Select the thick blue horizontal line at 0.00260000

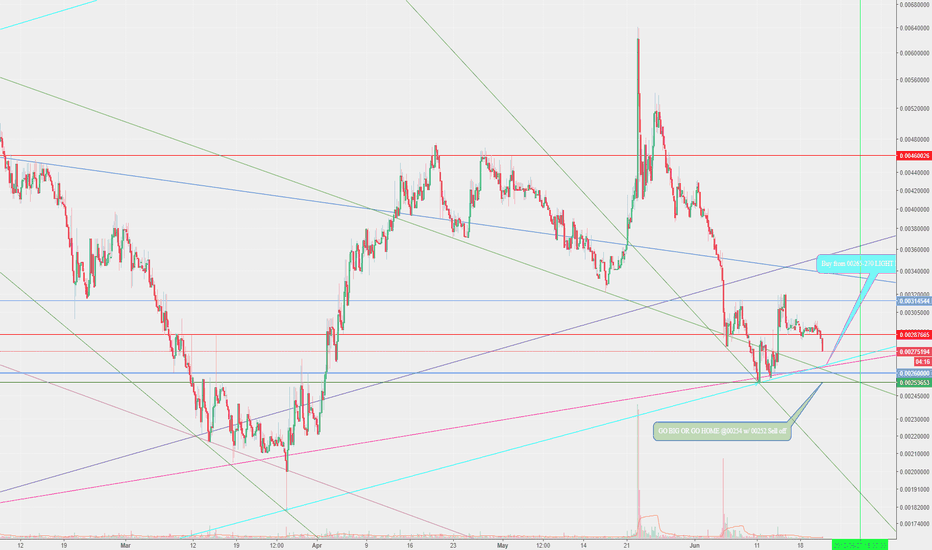449,373
